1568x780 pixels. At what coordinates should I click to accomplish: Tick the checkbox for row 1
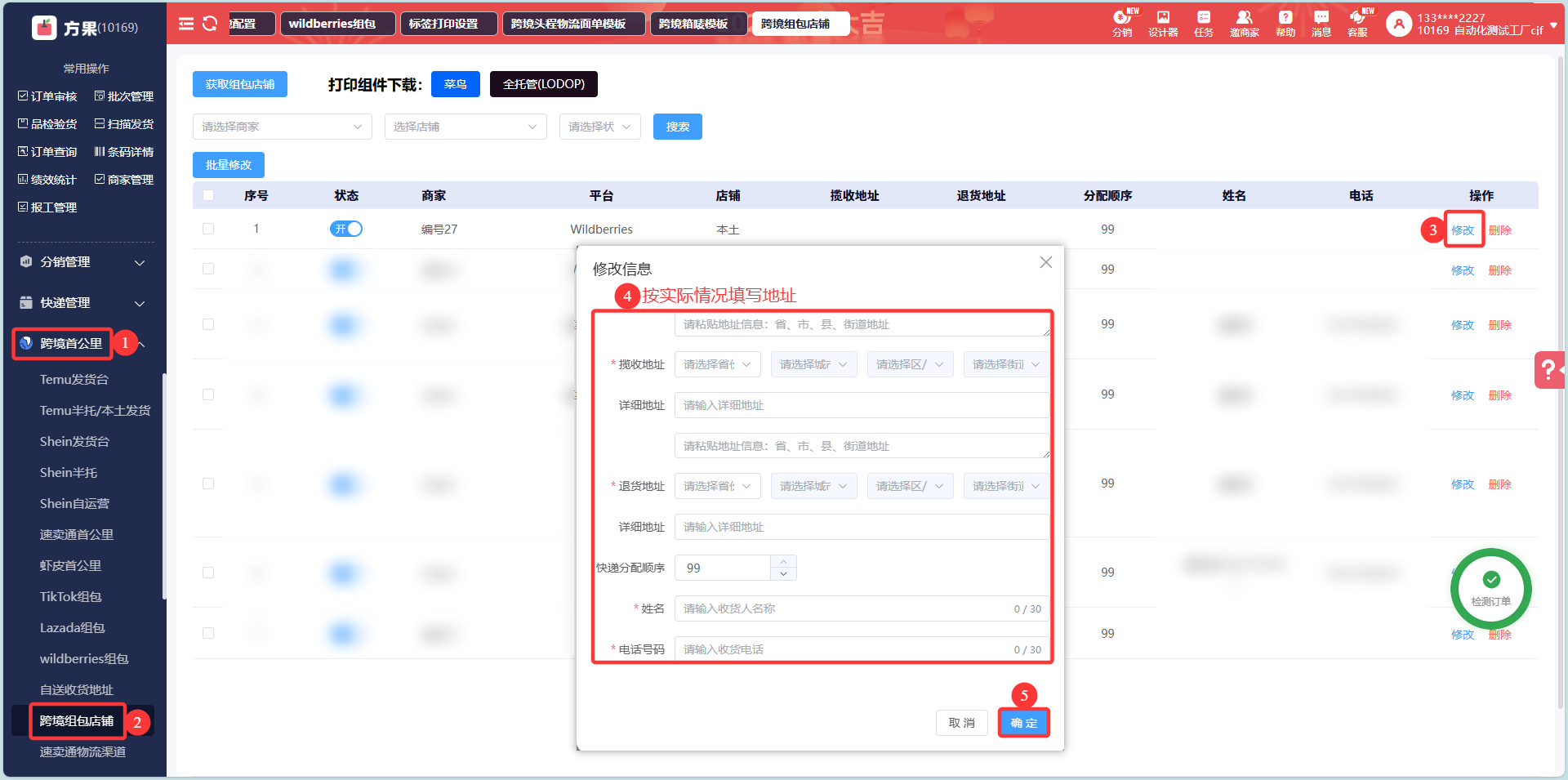point(208,229)
